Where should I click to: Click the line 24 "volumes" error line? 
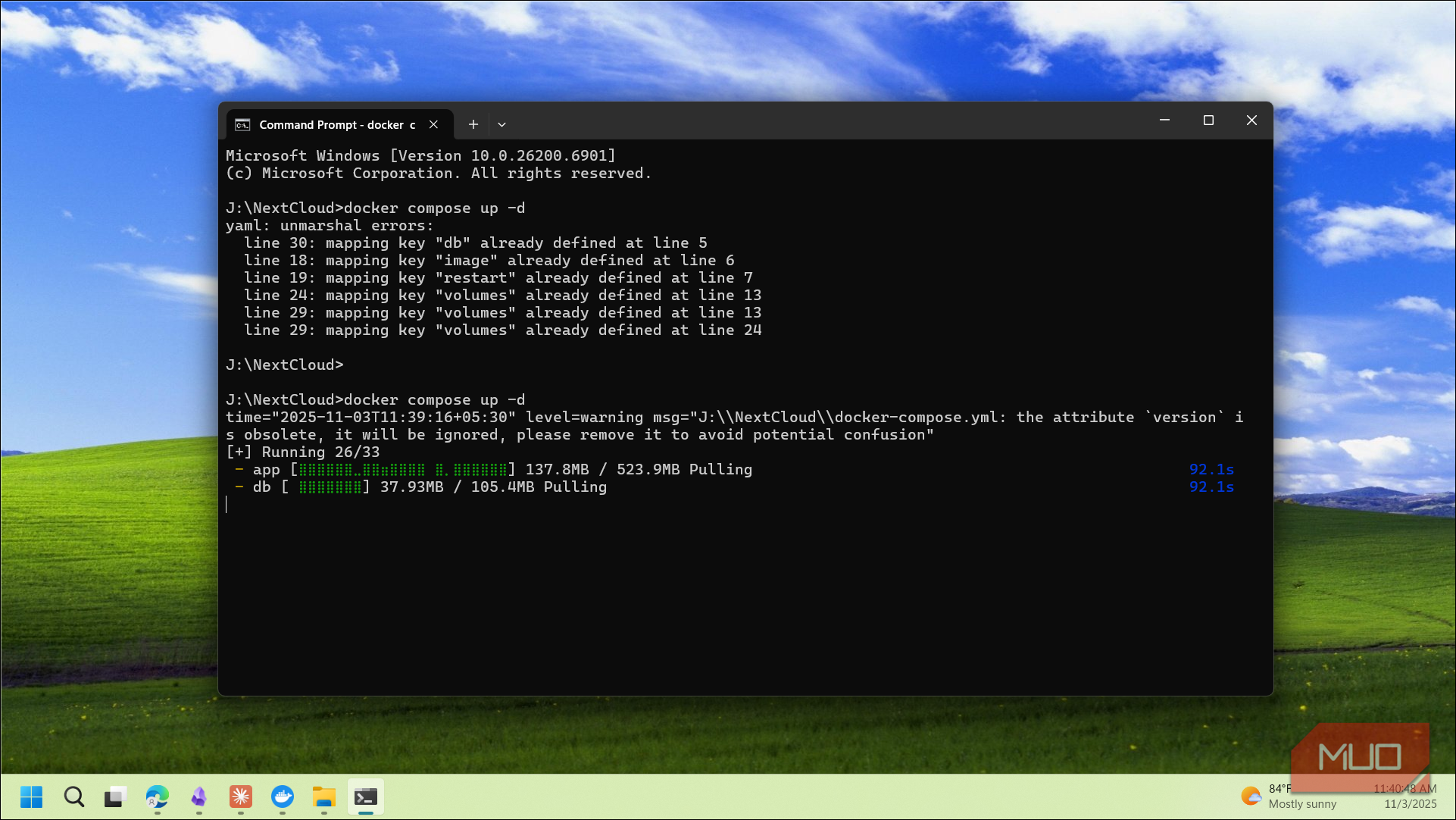coord(503,296)
